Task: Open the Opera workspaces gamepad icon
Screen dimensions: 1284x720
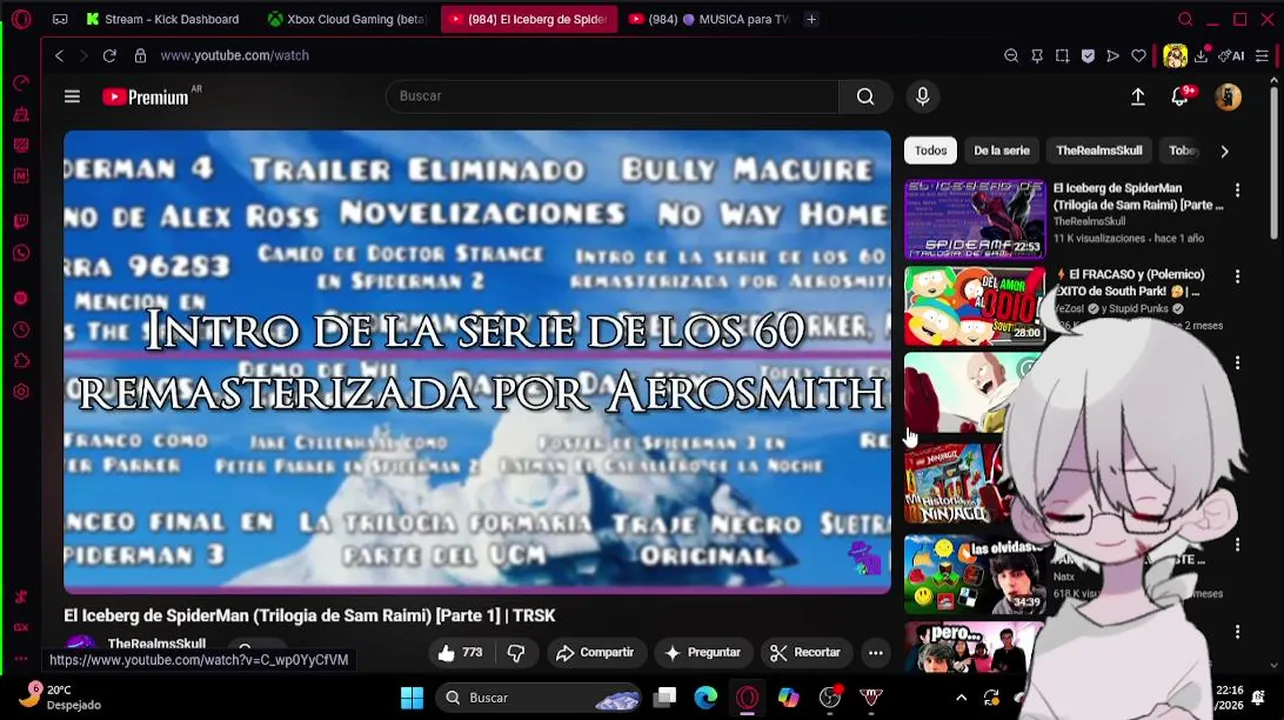Action: point(60,19)
